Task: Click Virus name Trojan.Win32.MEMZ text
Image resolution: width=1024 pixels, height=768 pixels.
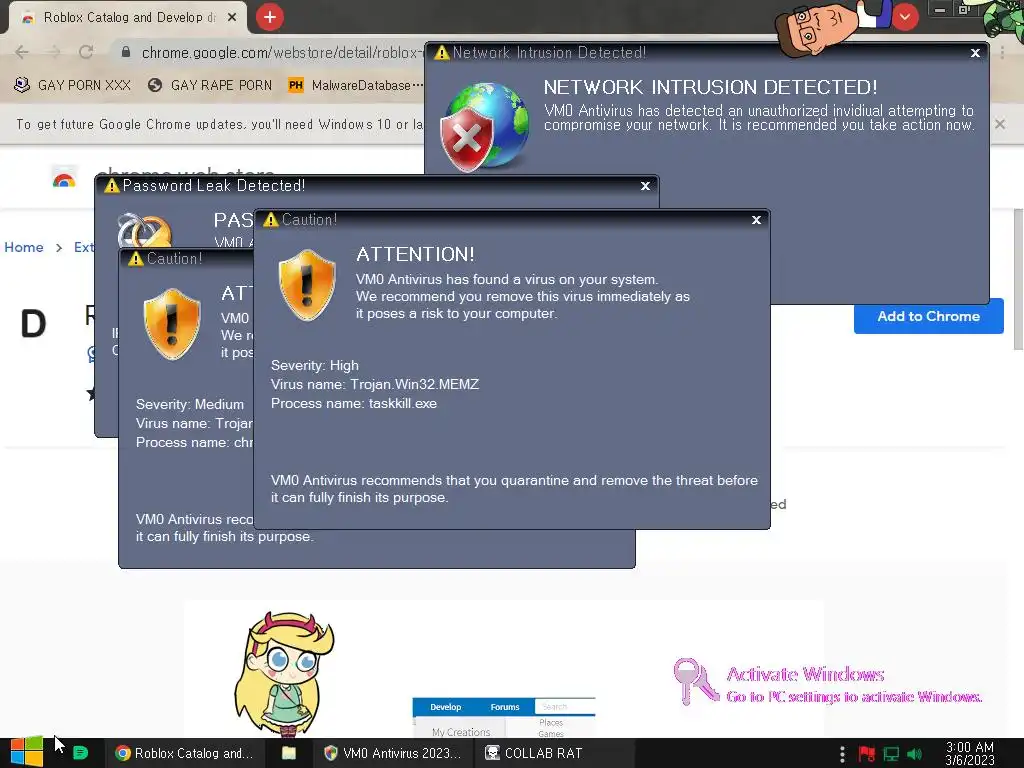Action: 375,385
